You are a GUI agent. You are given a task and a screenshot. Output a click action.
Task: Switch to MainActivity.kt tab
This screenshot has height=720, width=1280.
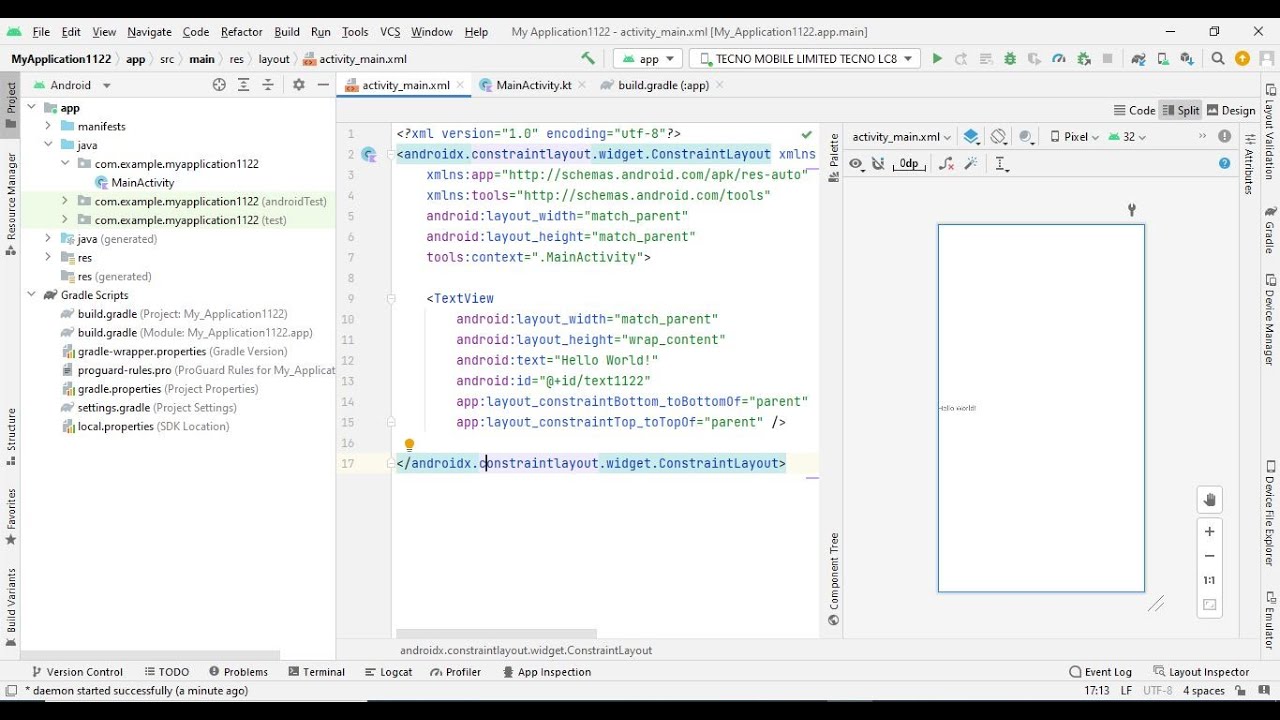(534, 85)
